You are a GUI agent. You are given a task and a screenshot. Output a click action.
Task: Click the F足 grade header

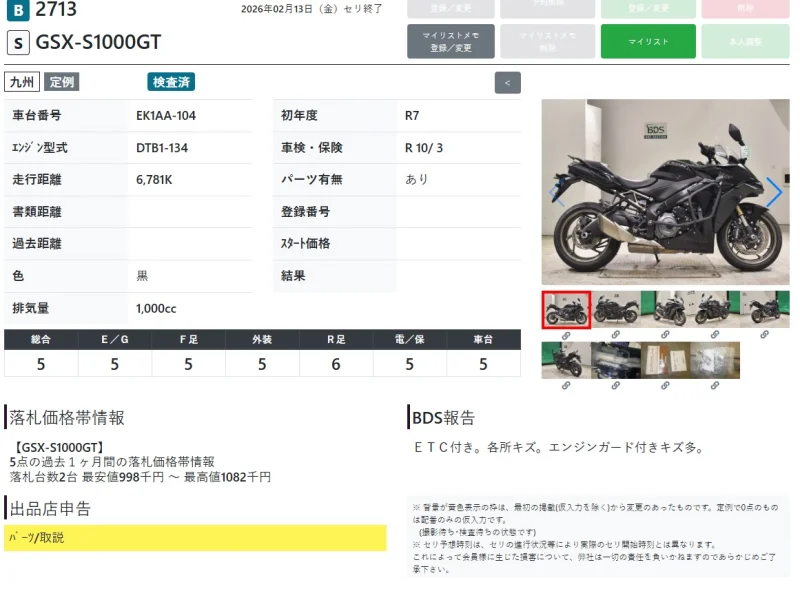[x=188, y=339]
